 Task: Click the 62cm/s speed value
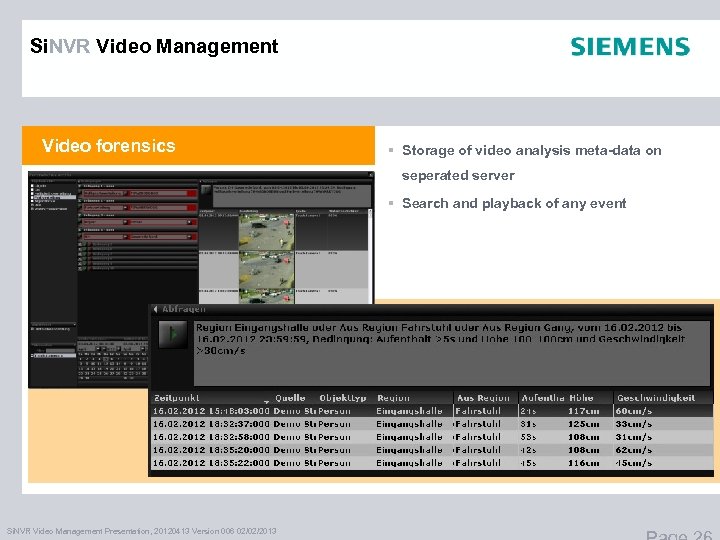coord(634,450)
